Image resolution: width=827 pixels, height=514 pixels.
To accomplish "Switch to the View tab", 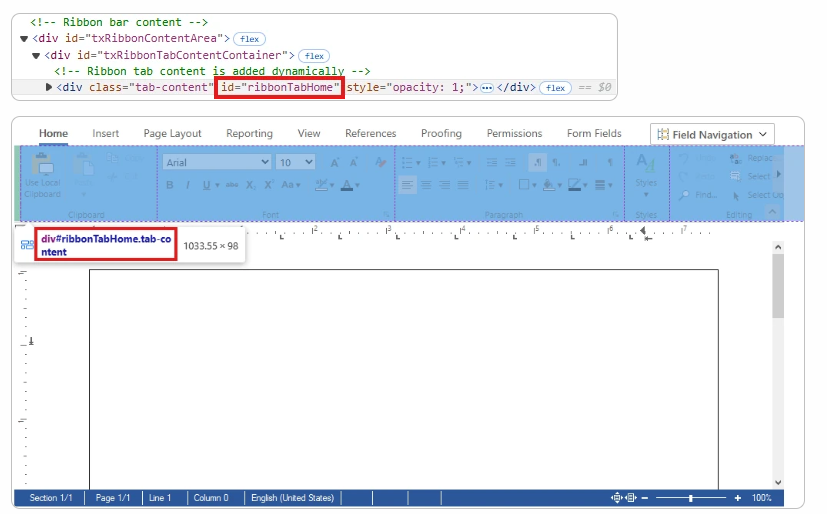I will [x=309, y=133].
